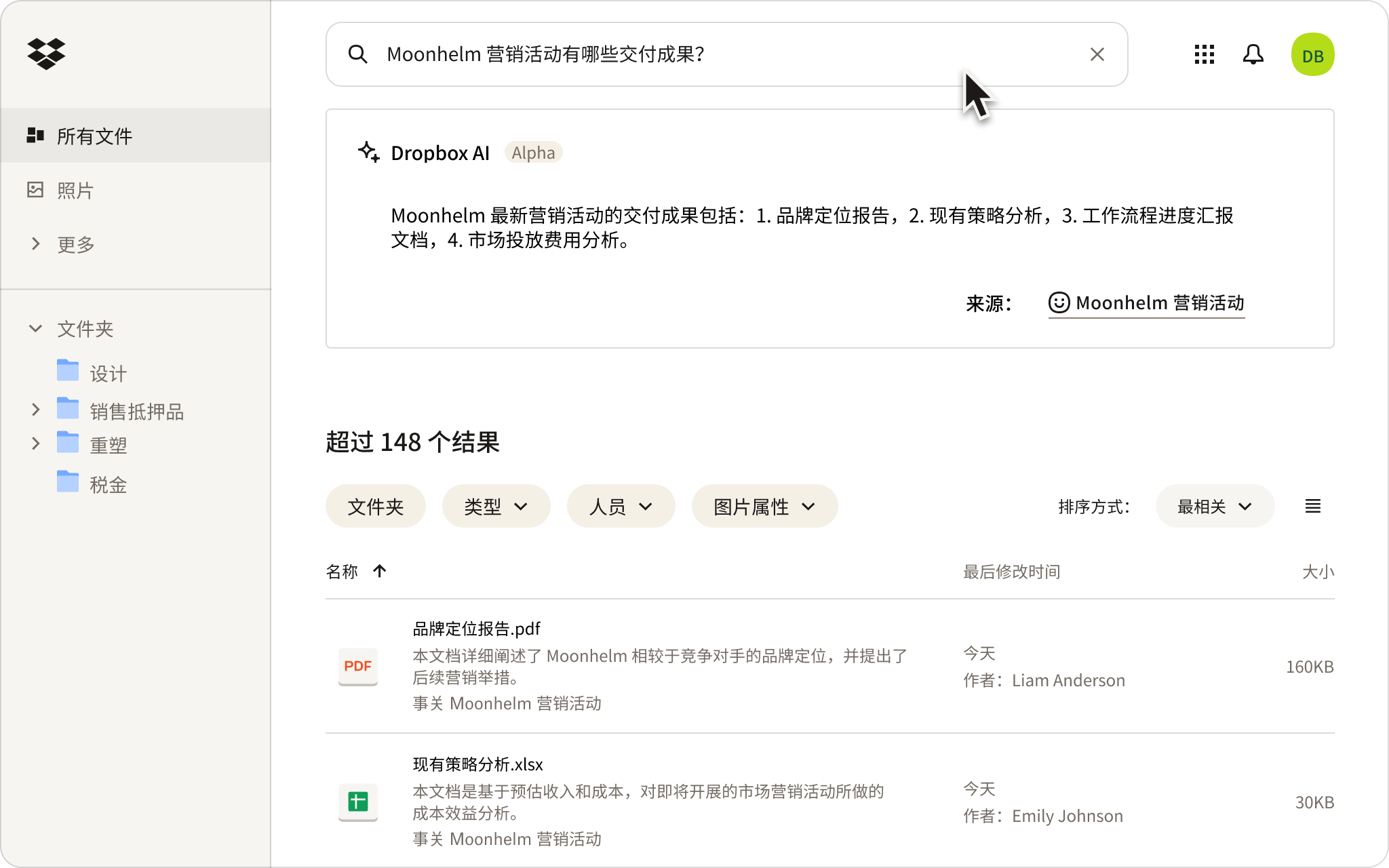Open the 税金 folder
Screen dimensions: 1389x868
(109, 484)
